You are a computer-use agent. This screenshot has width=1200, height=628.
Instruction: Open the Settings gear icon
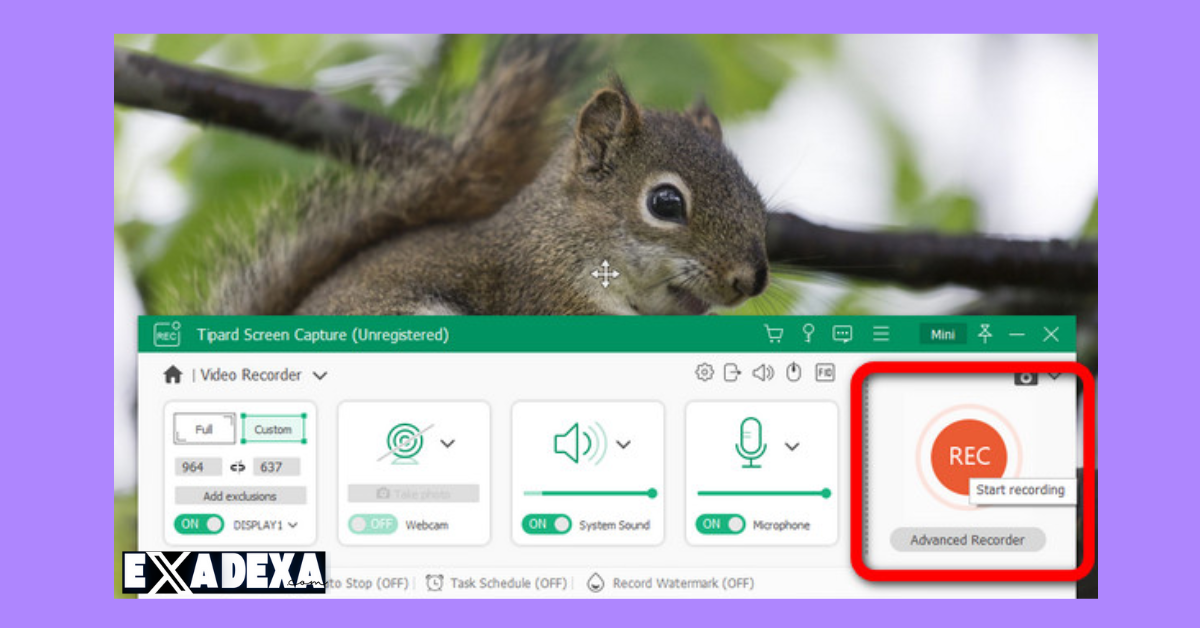click(704, 371)
